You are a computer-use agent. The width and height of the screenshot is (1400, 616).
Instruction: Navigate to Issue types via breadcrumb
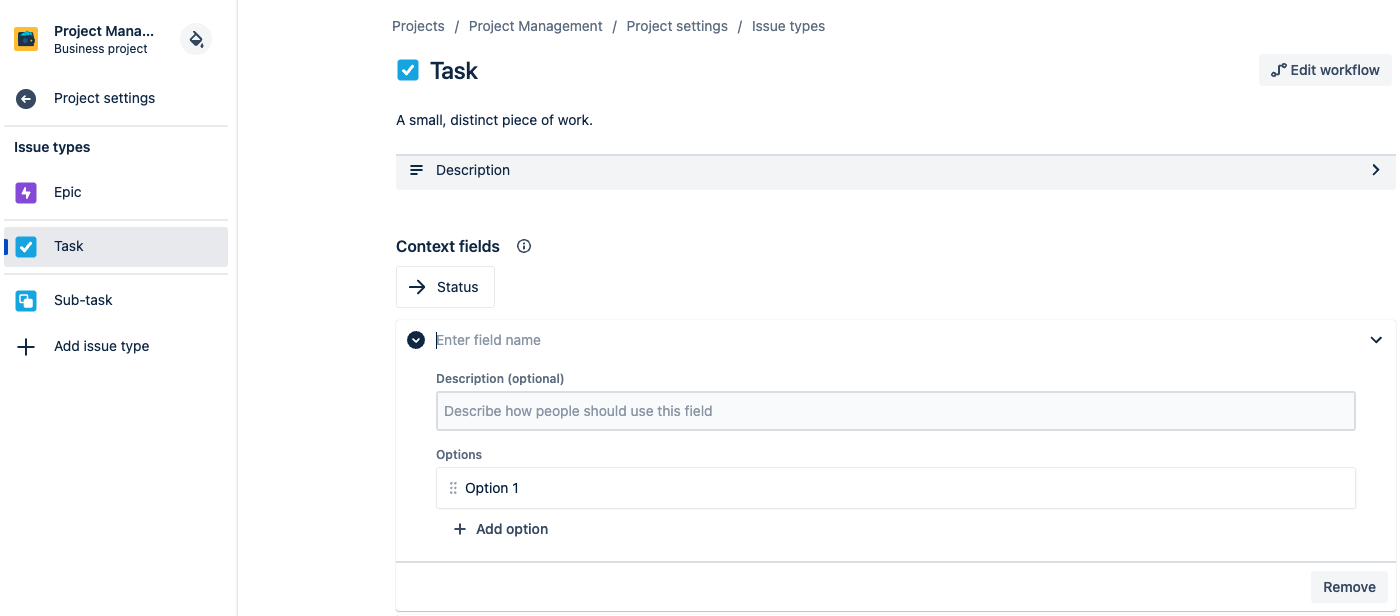[x=789, y=25]
